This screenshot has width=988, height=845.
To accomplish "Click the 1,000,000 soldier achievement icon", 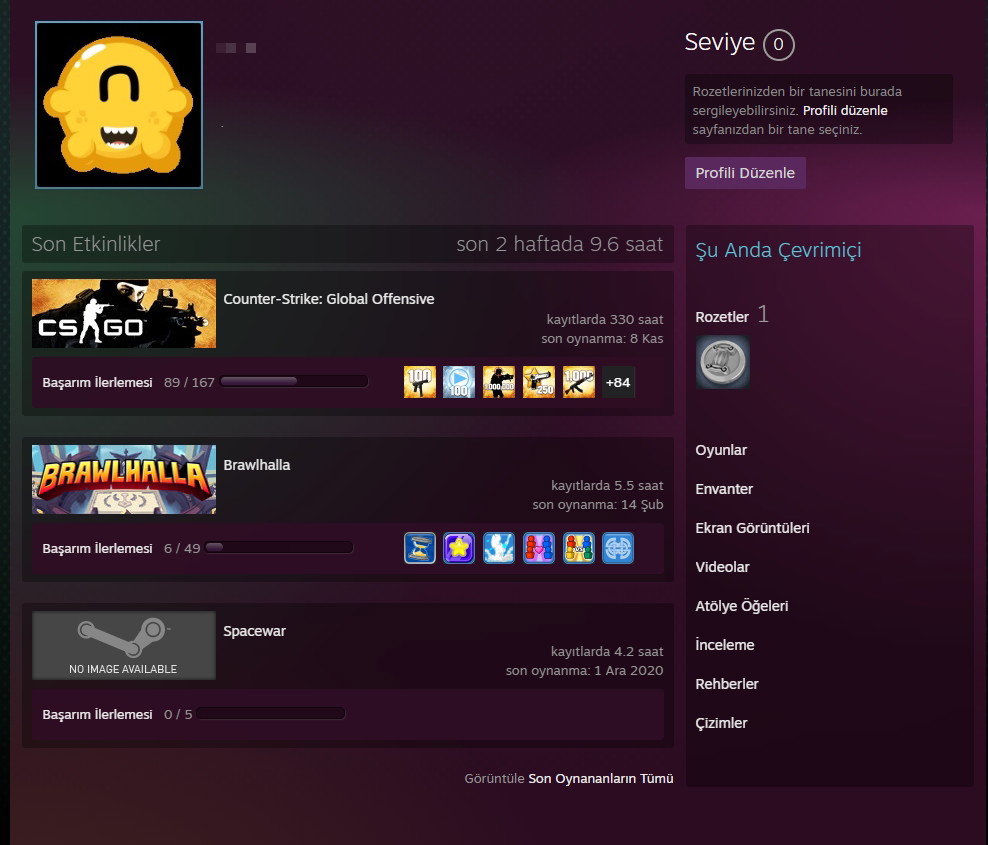I will (498, 382).
